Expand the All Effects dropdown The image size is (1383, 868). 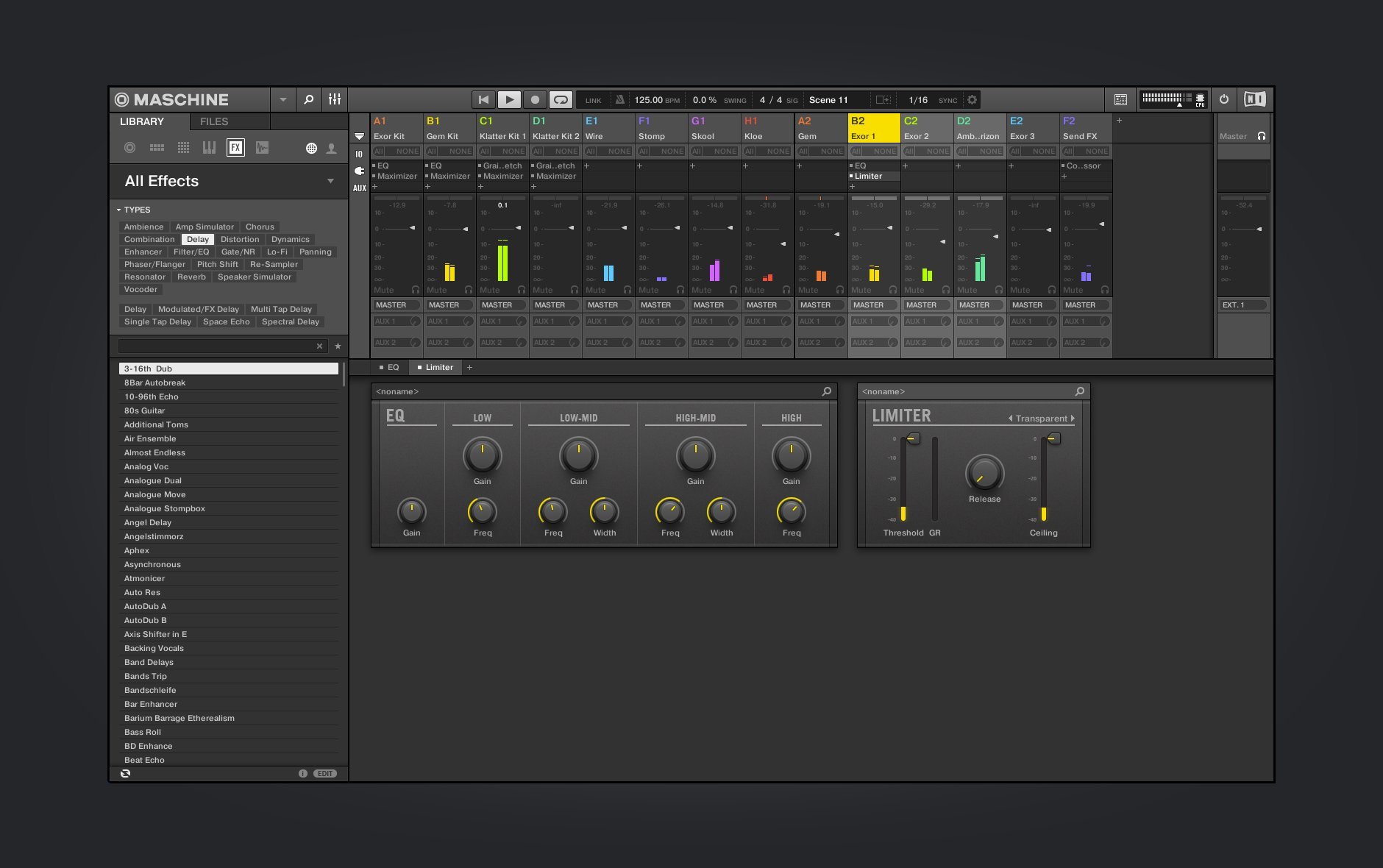coord(330,181)
